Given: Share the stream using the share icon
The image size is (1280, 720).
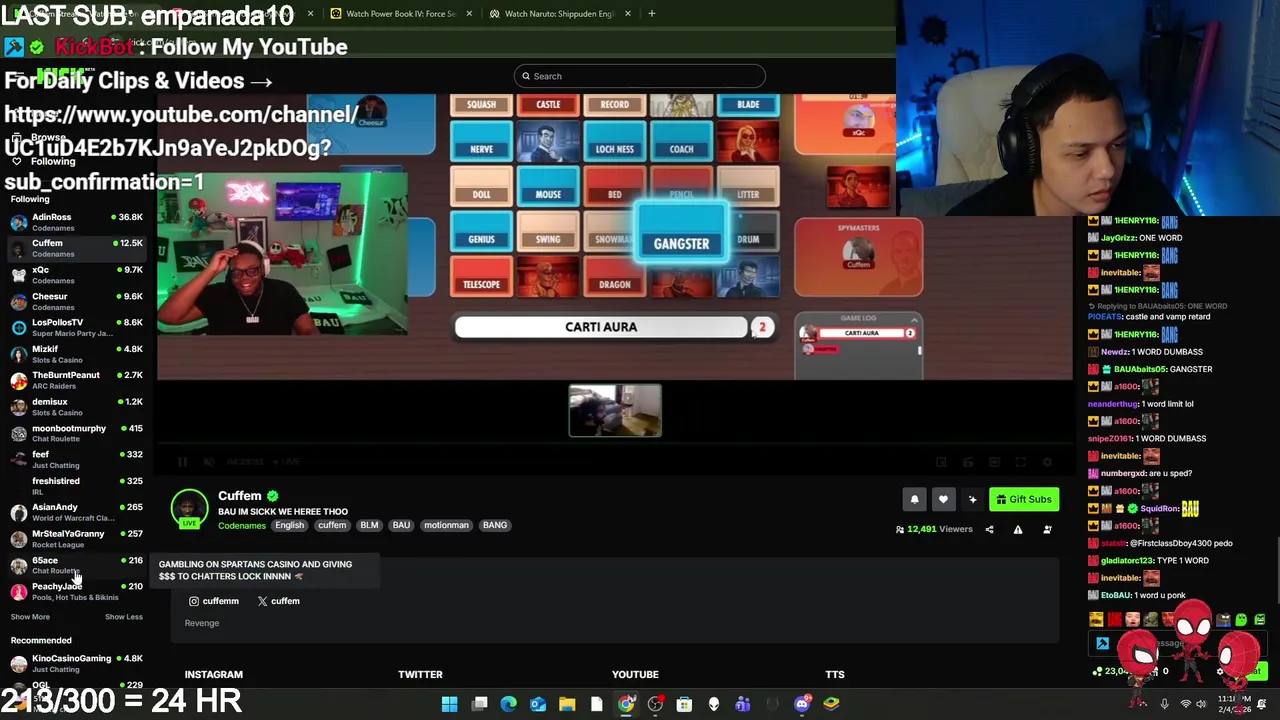Looking at the screenshot, I should (x=989, y=529).
